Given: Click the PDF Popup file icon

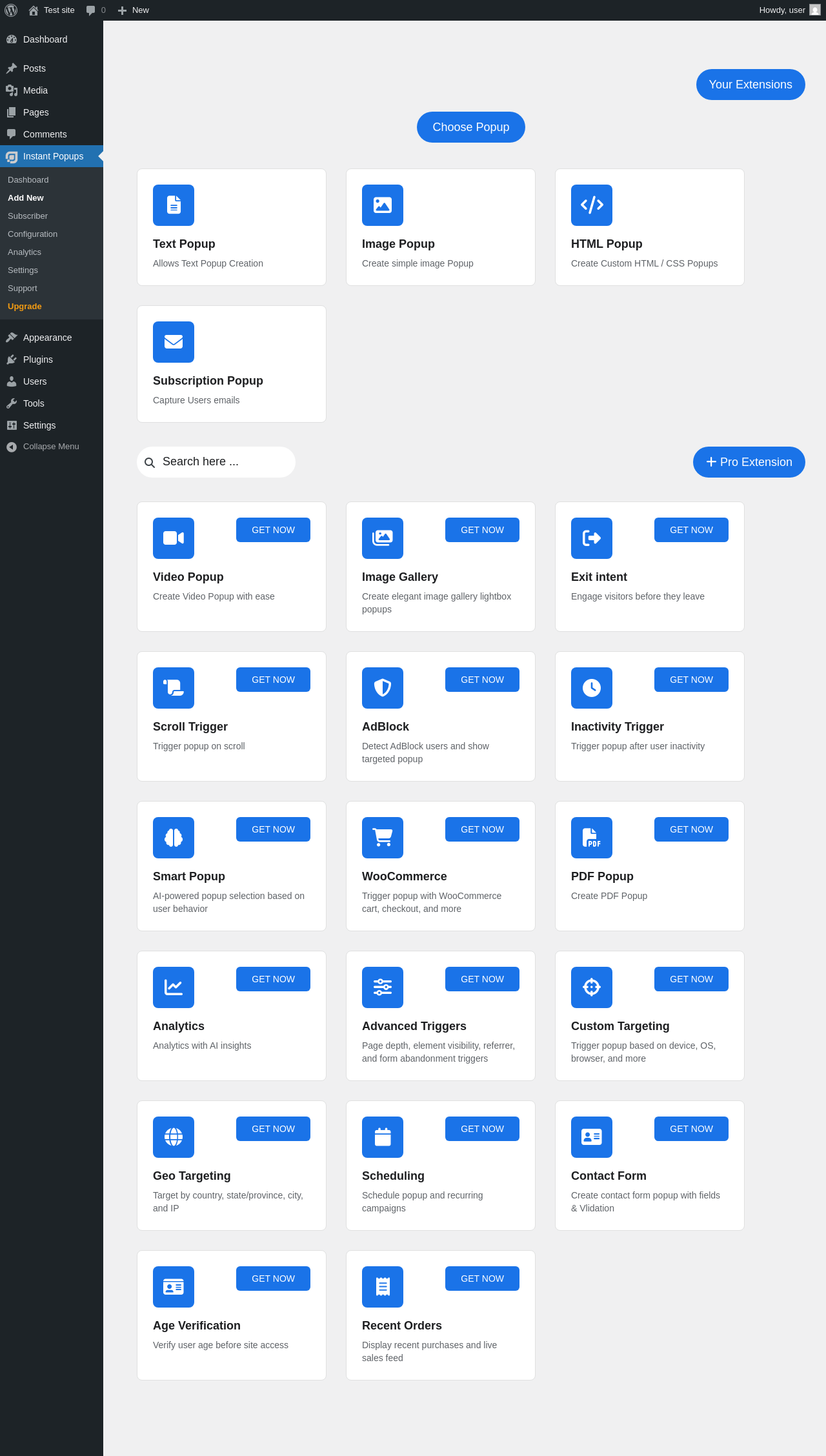Looking at the screenshot, I should 592,838.
